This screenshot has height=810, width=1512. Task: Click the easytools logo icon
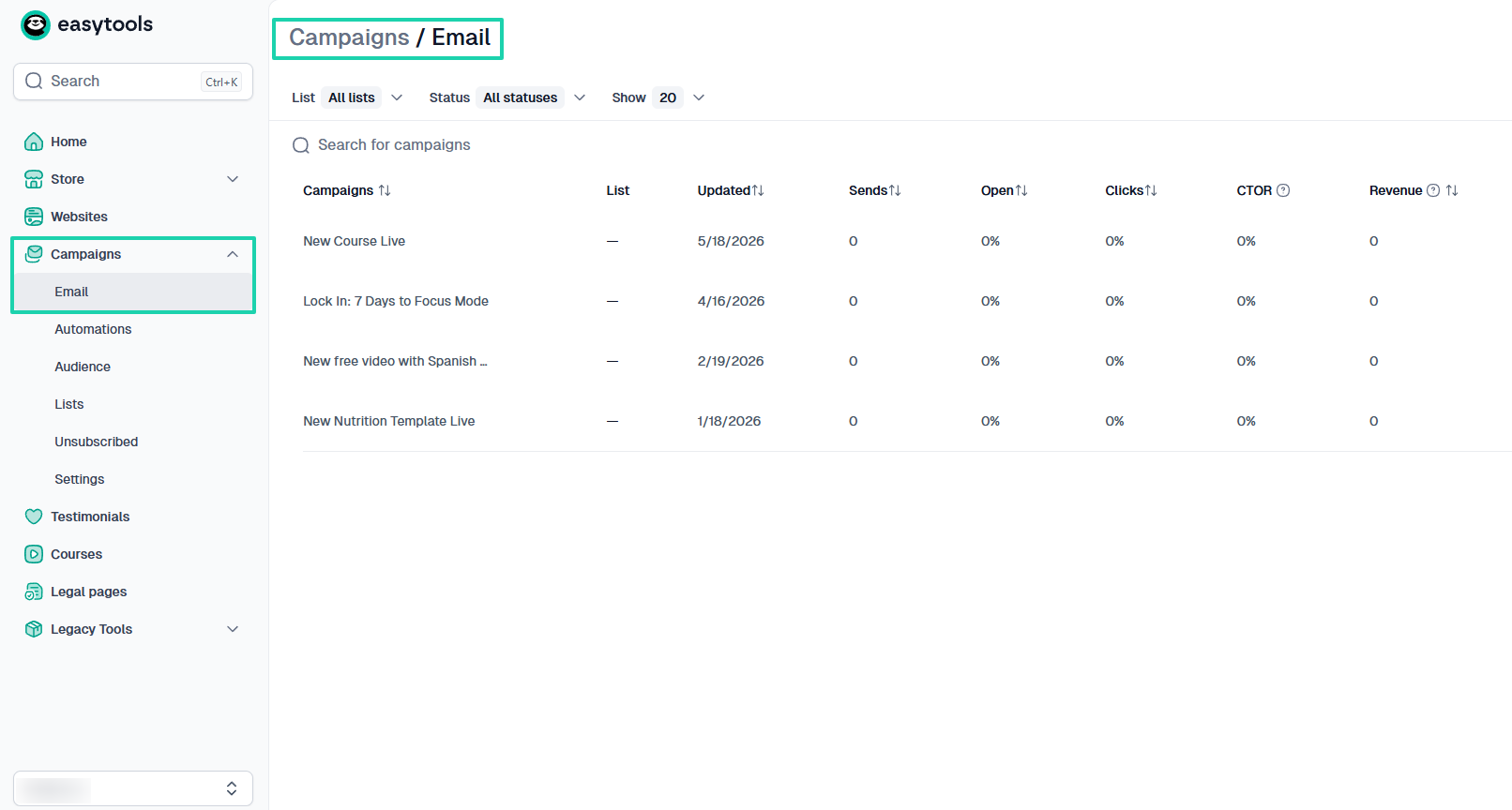tap(36, 25)
